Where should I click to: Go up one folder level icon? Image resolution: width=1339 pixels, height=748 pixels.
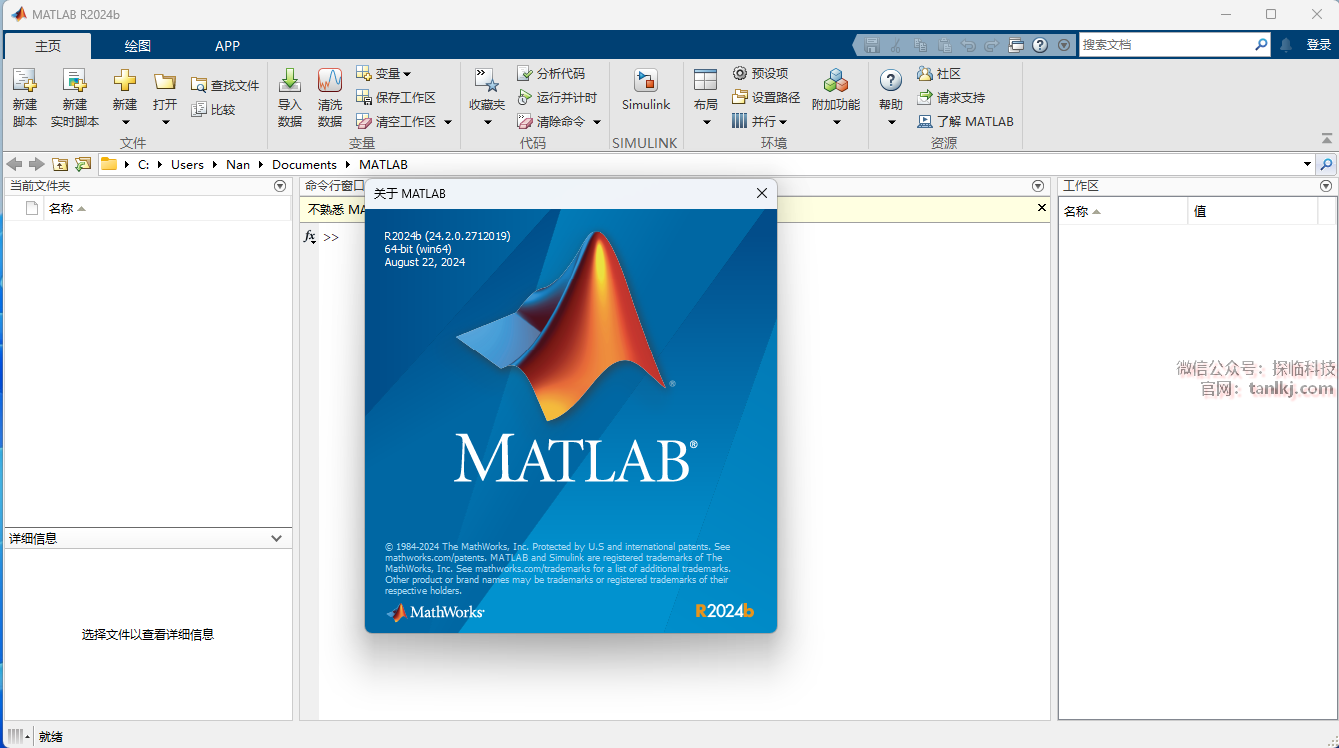pyautogui.click(x=61, y=164)
